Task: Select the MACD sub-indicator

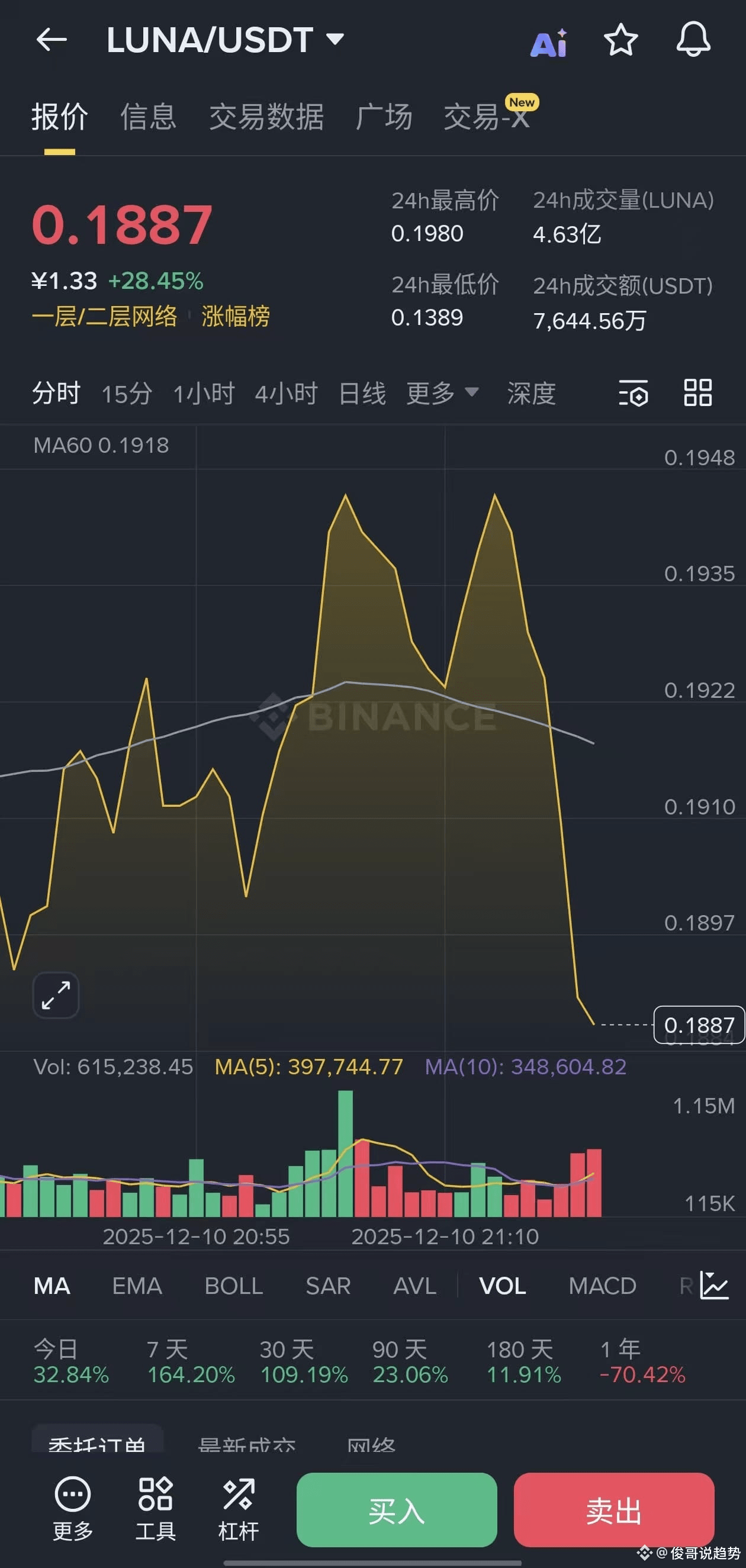Action: coord(602,1286)
